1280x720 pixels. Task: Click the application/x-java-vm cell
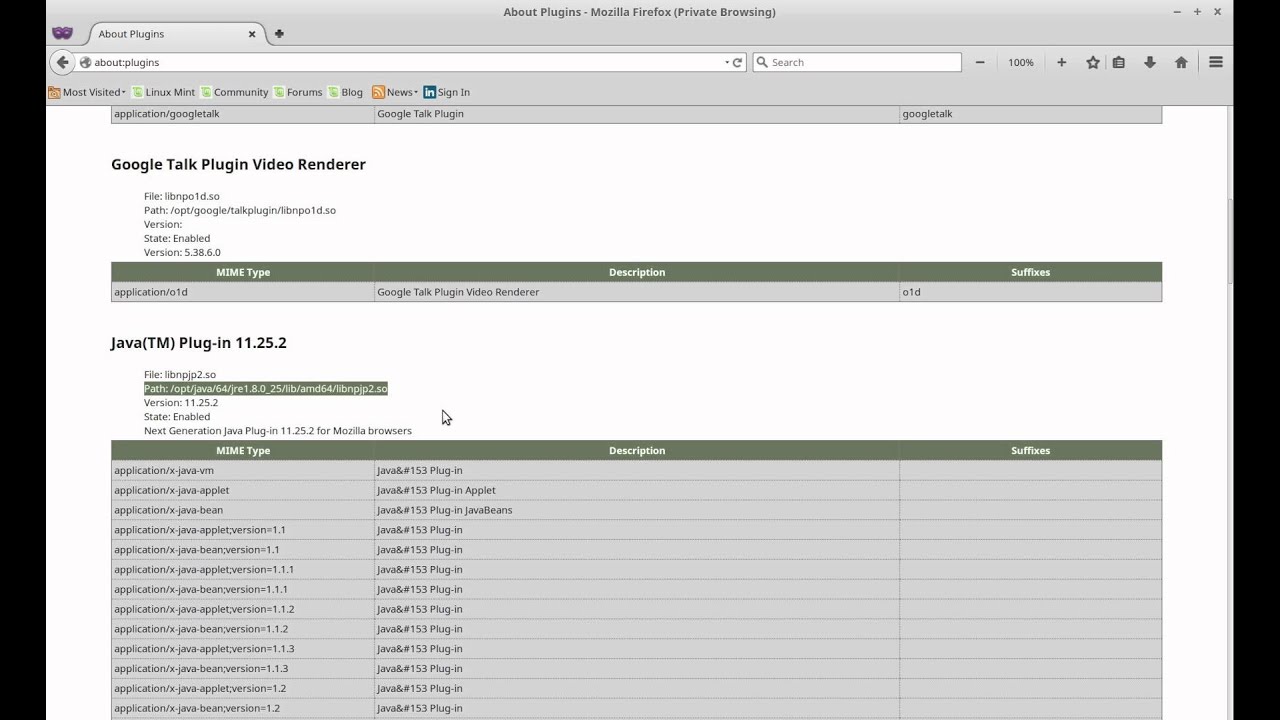[243, 470]
